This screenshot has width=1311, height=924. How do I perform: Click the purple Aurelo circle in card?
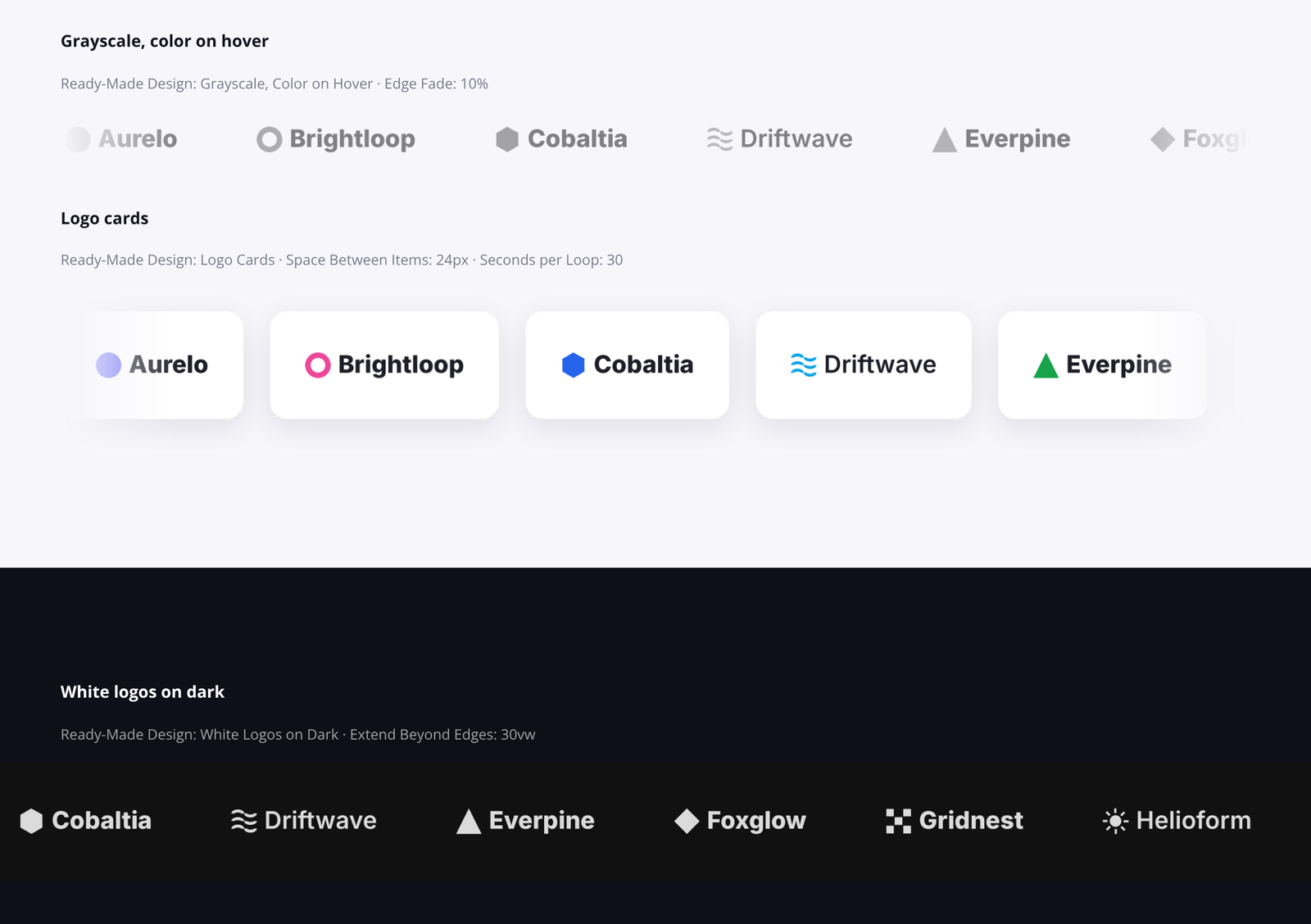click(108, 365)
